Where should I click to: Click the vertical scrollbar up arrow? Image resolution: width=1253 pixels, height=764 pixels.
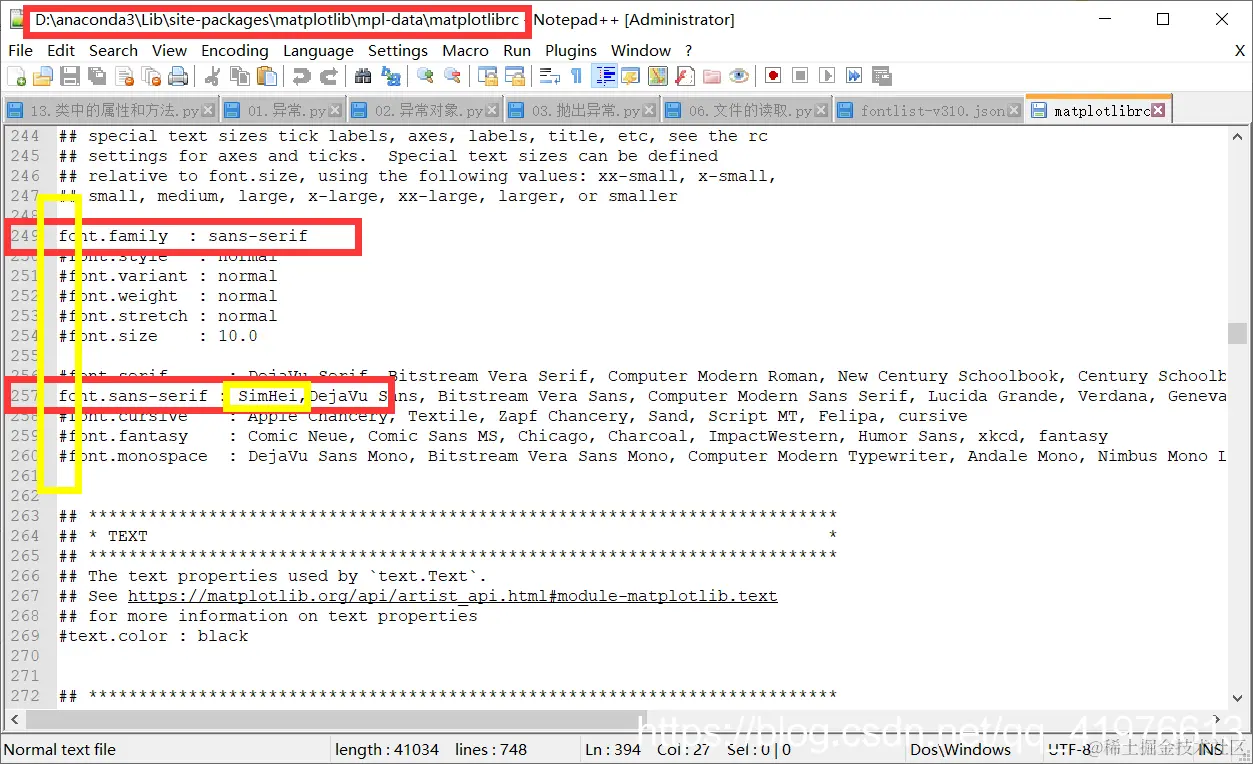coord(1238,136)
